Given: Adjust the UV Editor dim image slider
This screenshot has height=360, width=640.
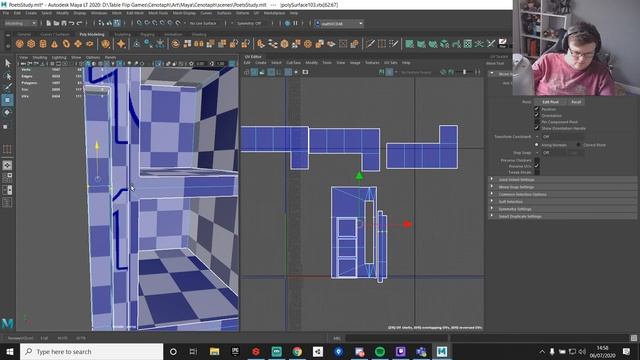Looking at the screenshot, I should tap(464, 72).
